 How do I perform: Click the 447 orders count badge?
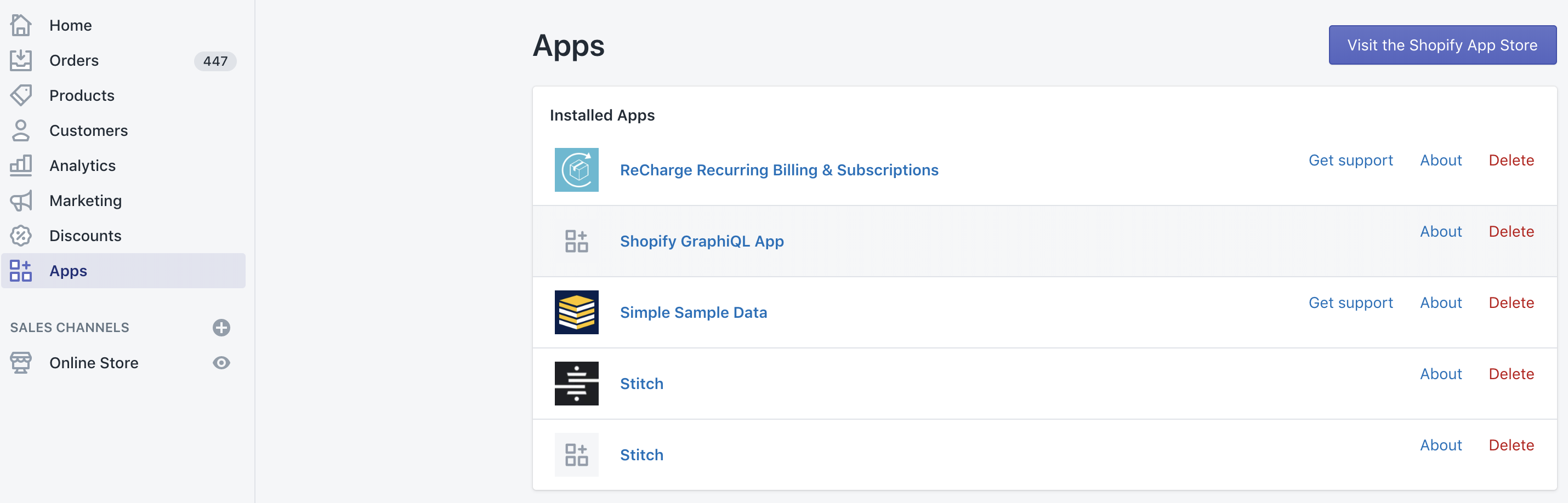[x=215, y=61]
